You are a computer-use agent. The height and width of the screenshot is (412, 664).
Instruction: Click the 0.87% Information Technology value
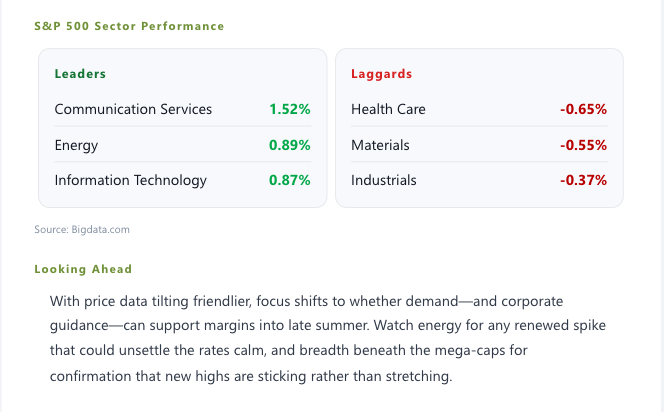coord(290,180)
